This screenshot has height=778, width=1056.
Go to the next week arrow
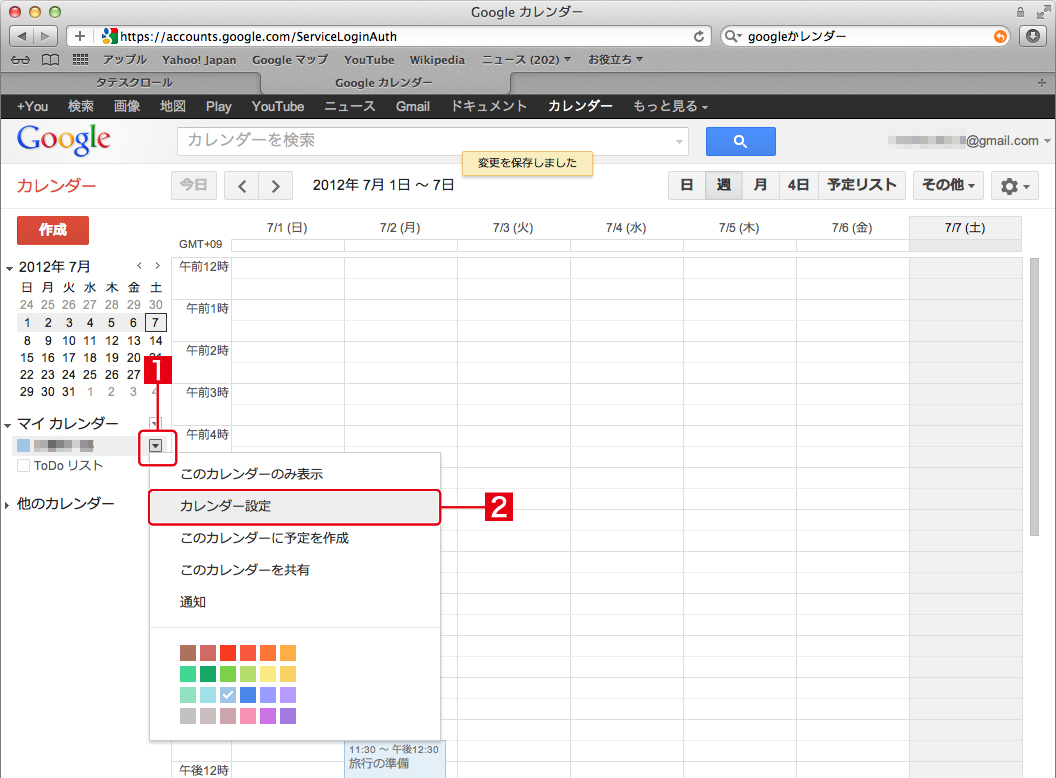tap(275, 186)
